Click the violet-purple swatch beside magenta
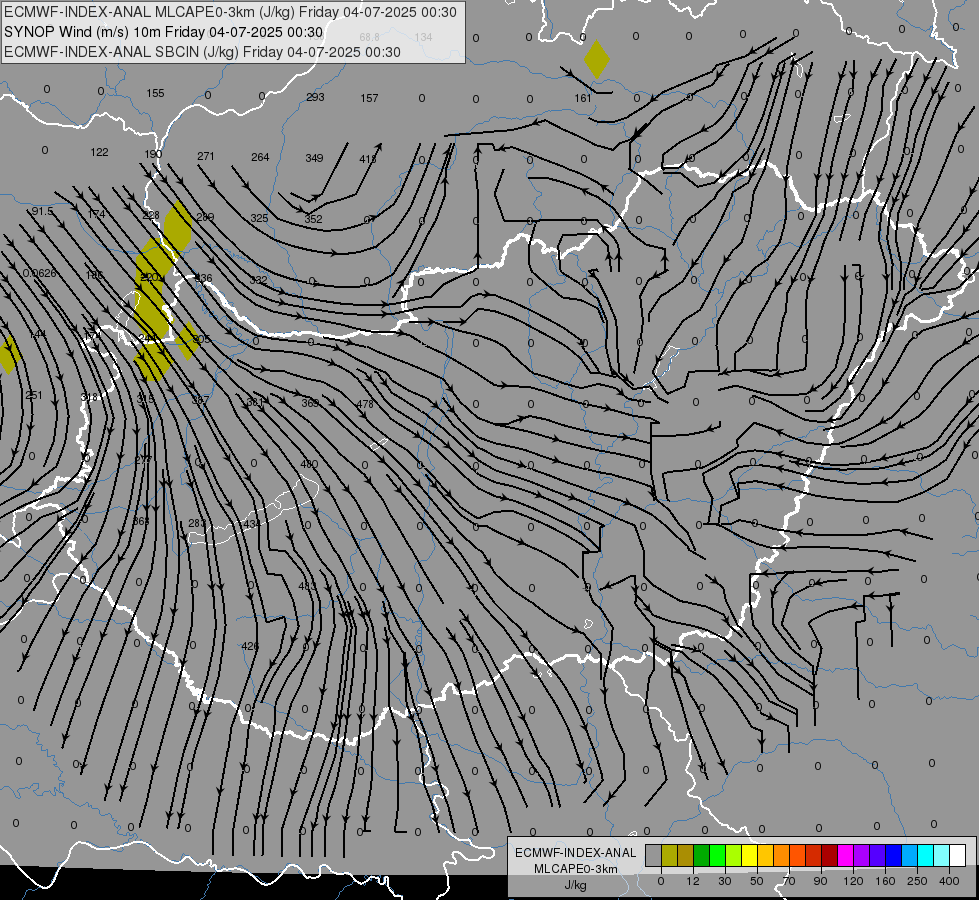Viewport: 979px width, 900px height. tap(862, 855)
